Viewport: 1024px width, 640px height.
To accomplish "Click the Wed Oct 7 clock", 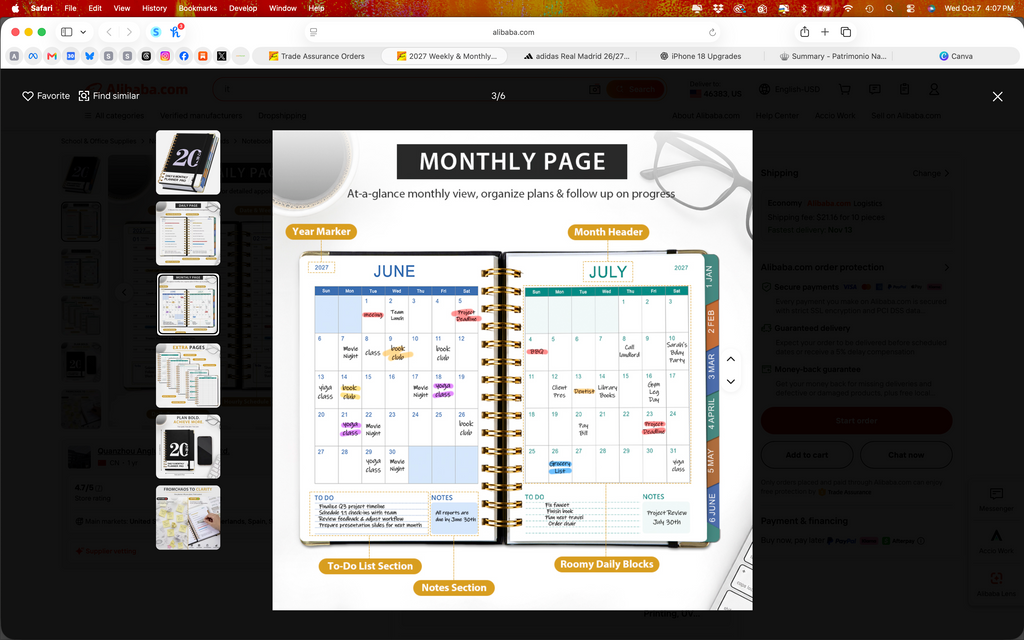I will tap(978, 8).
